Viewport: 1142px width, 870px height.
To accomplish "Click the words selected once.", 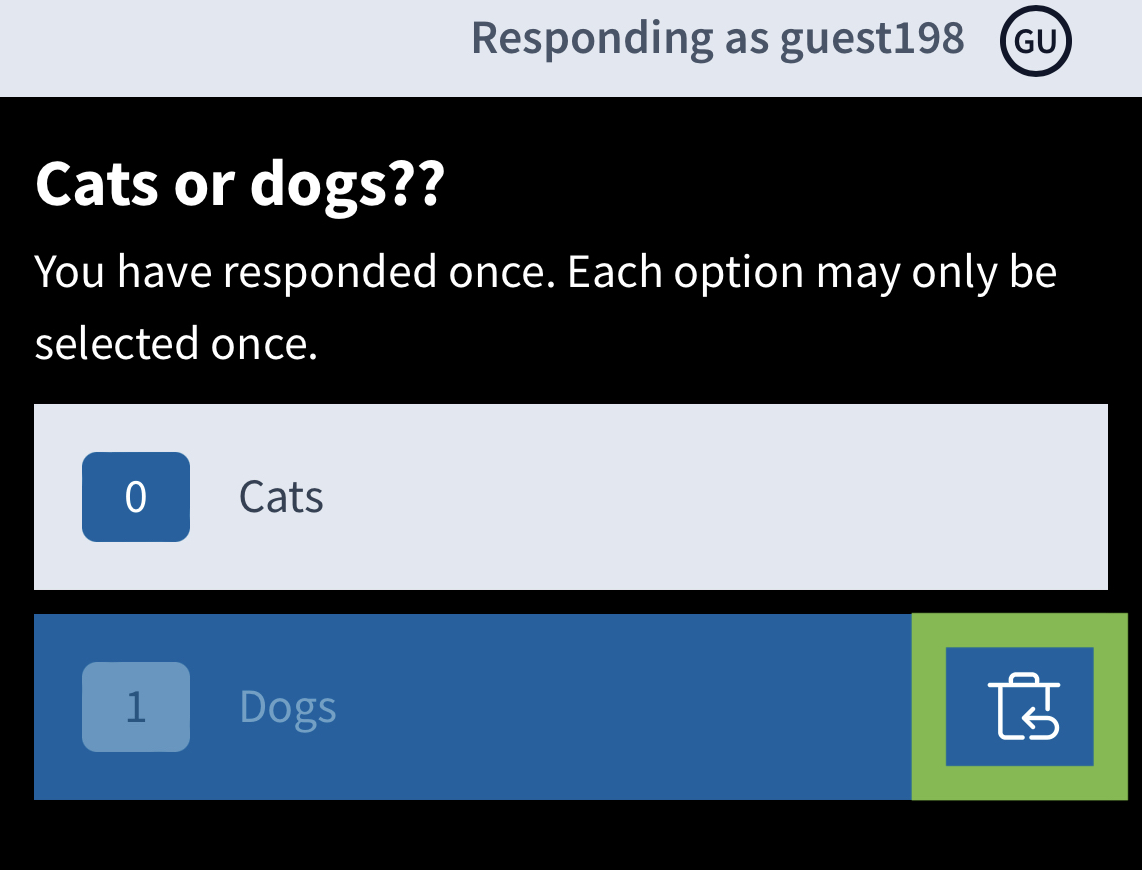I will (x=176, y=344).
